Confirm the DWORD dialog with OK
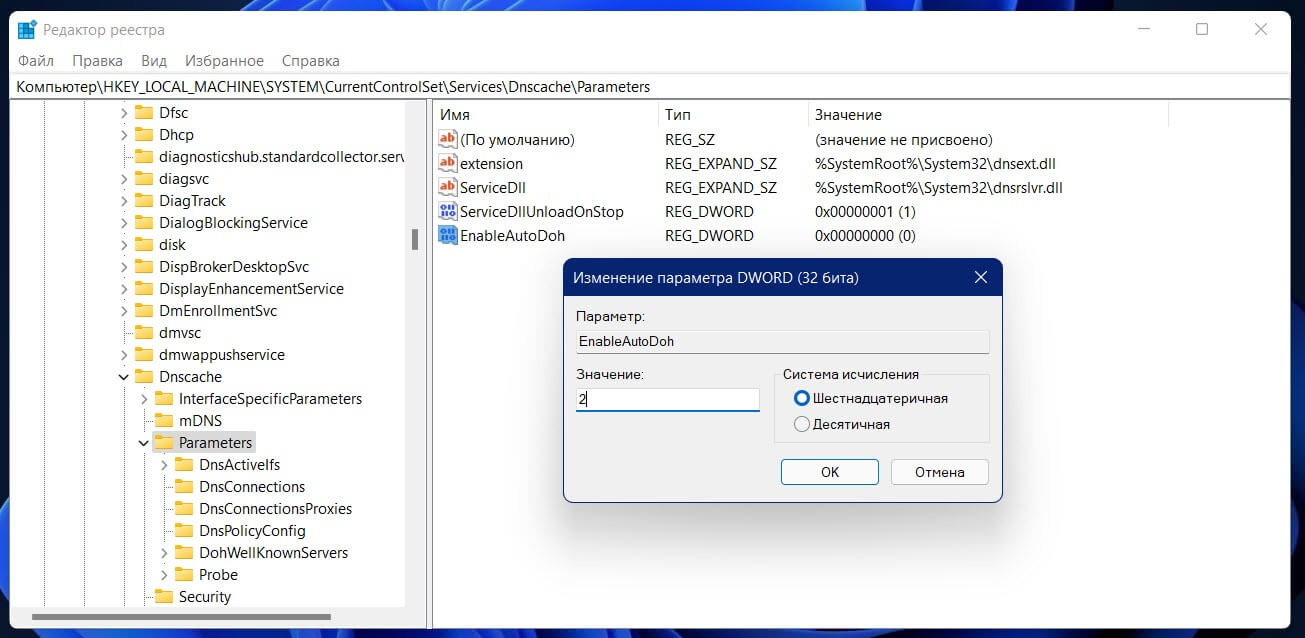 pos(830,472)
